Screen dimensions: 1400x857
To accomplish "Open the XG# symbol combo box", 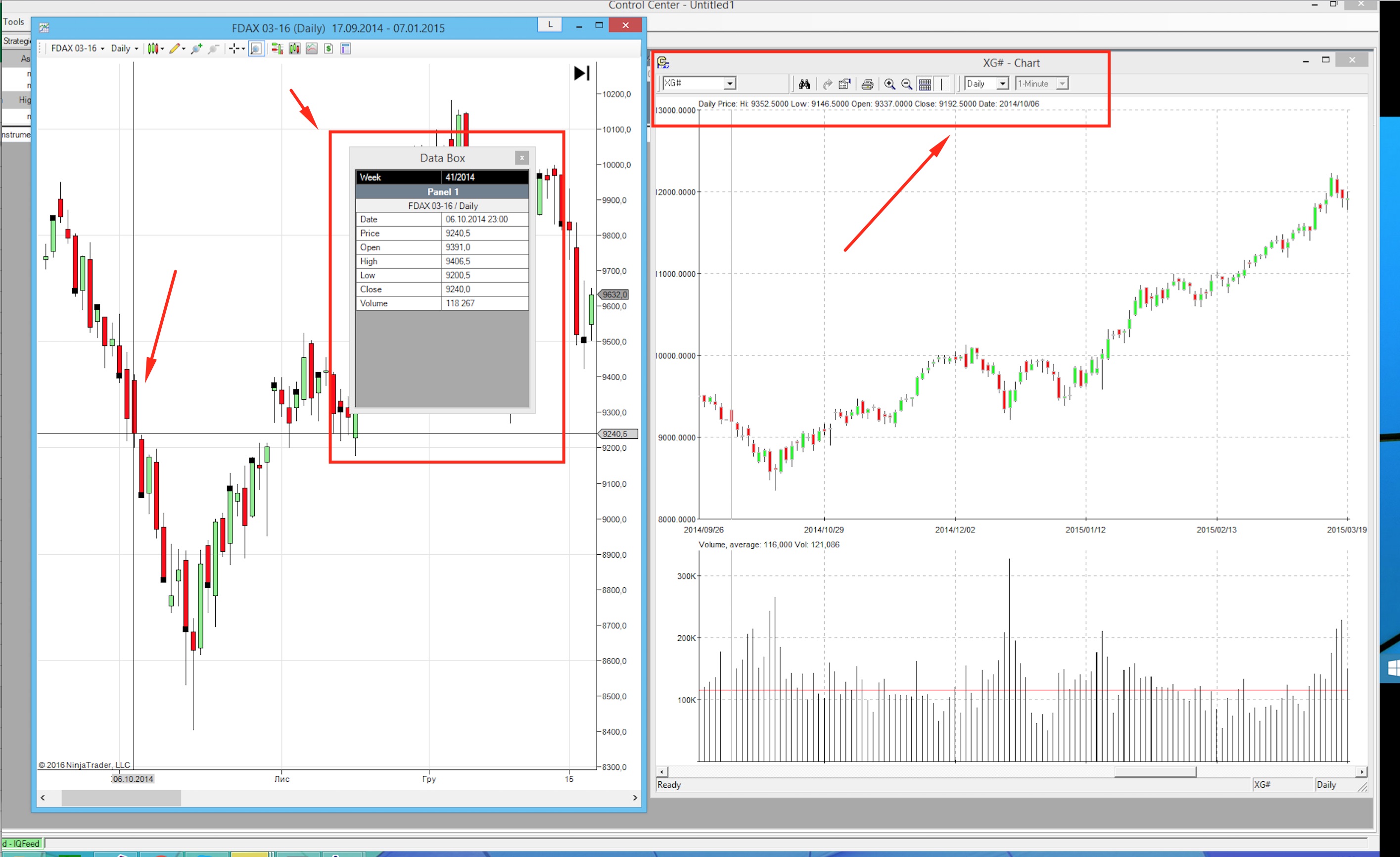I will click(x=730, y=84).
